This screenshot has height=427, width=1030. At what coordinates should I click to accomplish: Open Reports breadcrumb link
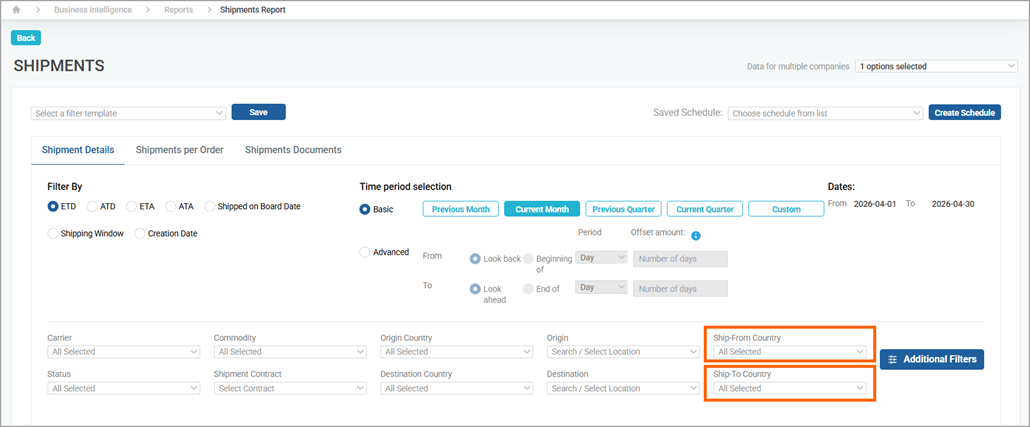tap(178, 10)
